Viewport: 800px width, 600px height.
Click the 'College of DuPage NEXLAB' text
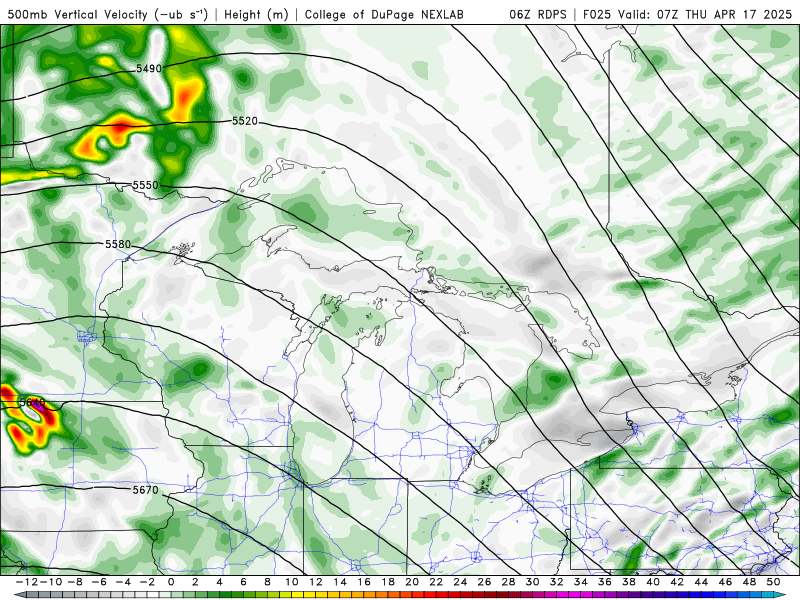384,14
